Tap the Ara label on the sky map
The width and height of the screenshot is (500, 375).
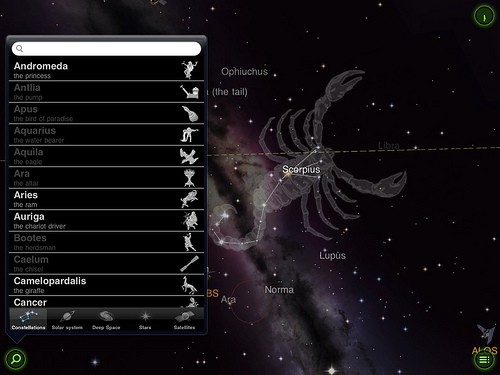tap(228, 299)
